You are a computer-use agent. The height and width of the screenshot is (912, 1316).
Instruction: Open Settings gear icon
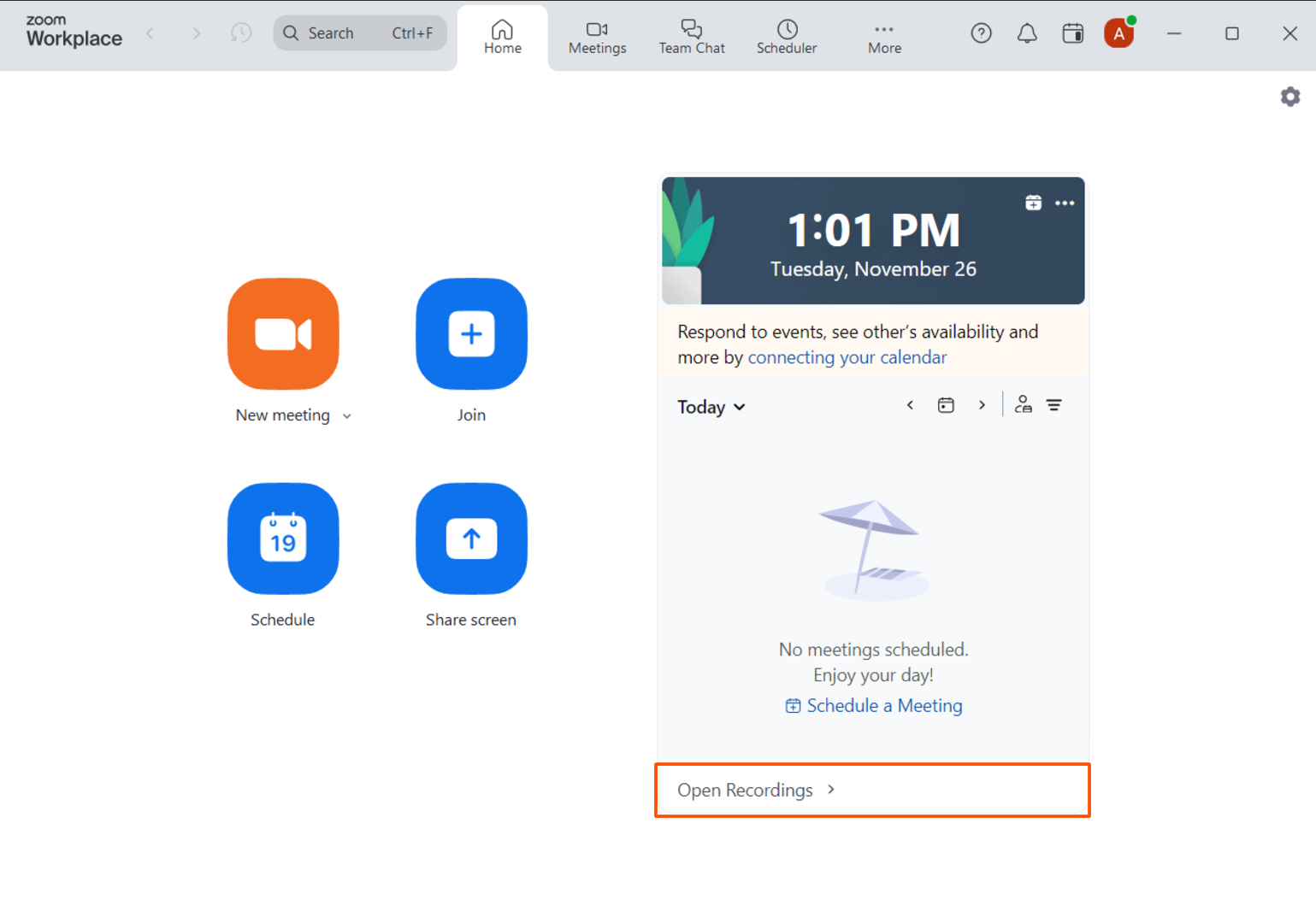coord(1290,97)
